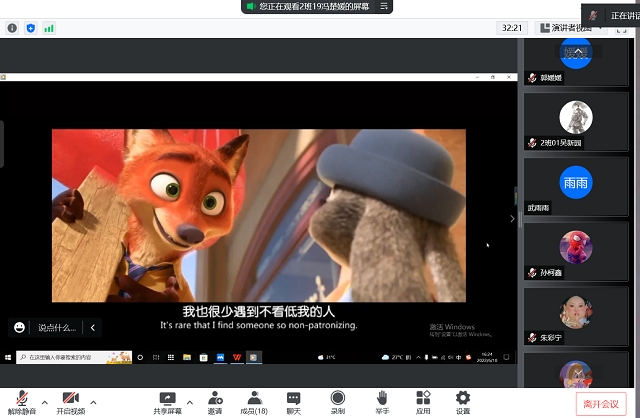This screenshot has width=640, height=418.
Task: Open the emoji picker smiley icon
Action: 19,327
